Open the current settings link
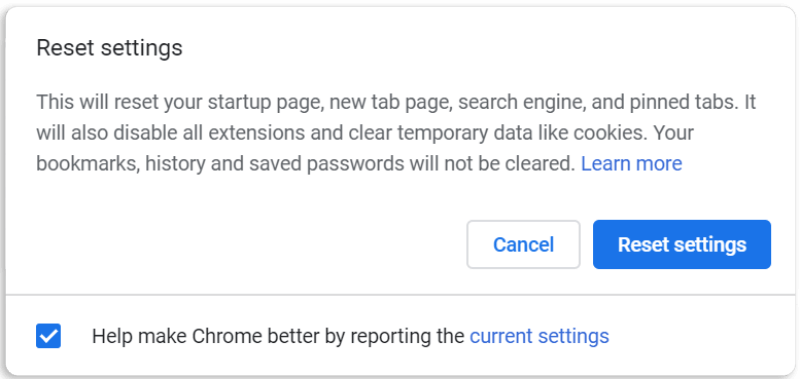The height and width of the screenshot is (379, 800). click(539, 336)
